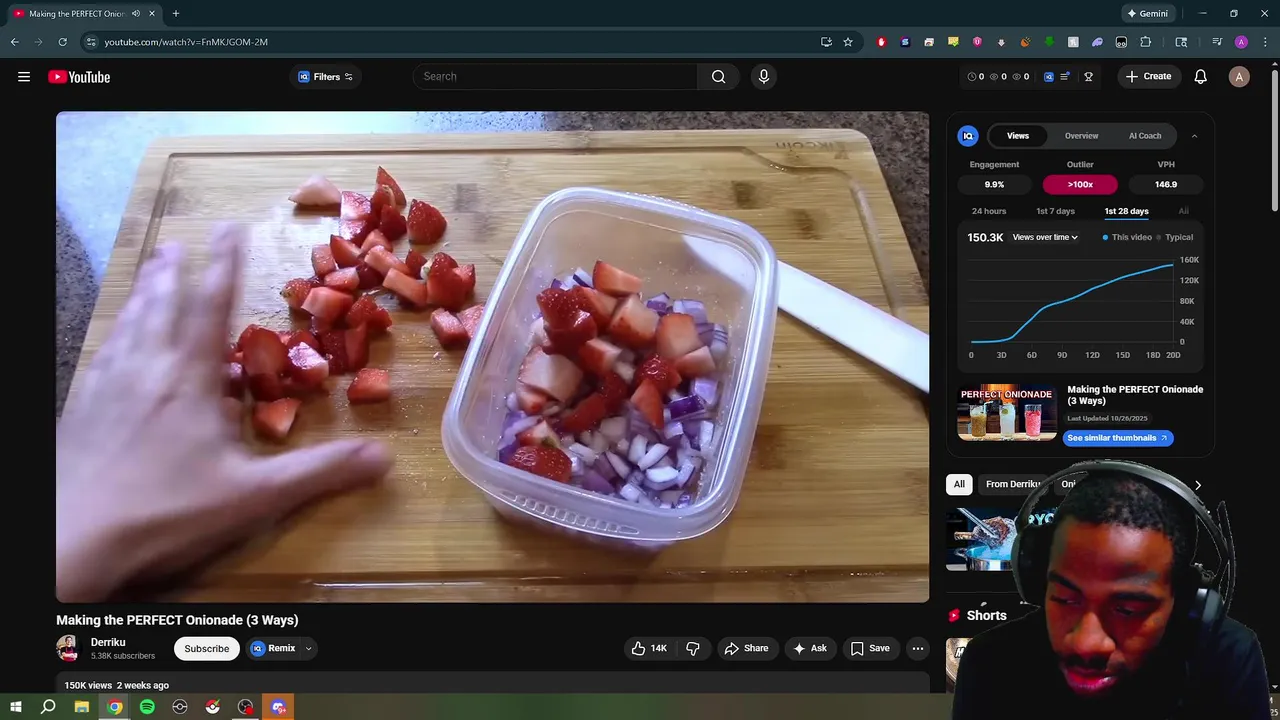Image resolution: width=1280 pixels, height=720 pixels.
Task: Save the video to a playlist
Action: click(x=870, y=649)
